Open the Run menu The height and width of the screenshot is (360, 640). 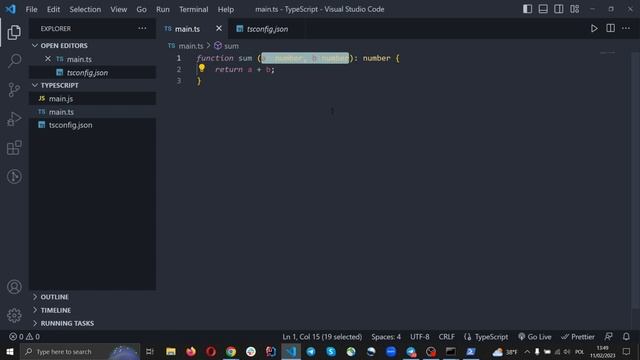point(162,9)
